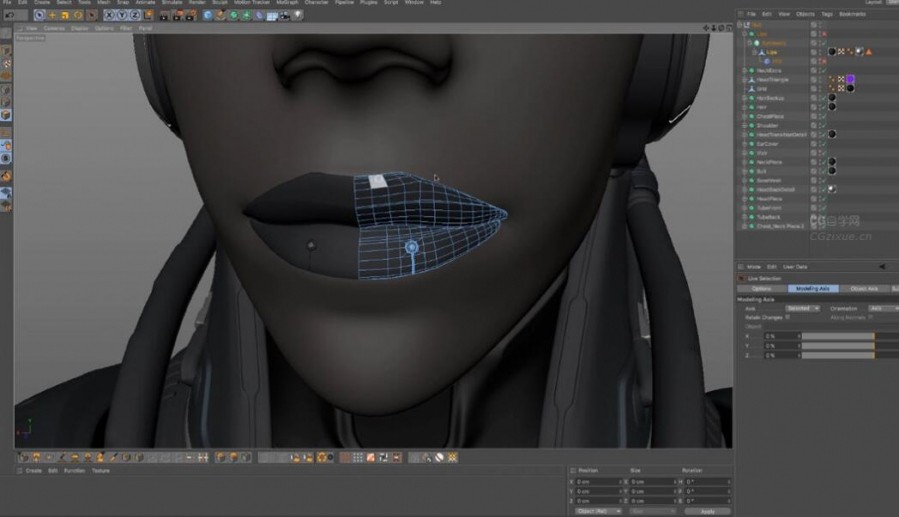Screen dimensions: 899x517
Task: Expand the NeckExtra tree item
Action: (x=745, y=70)
